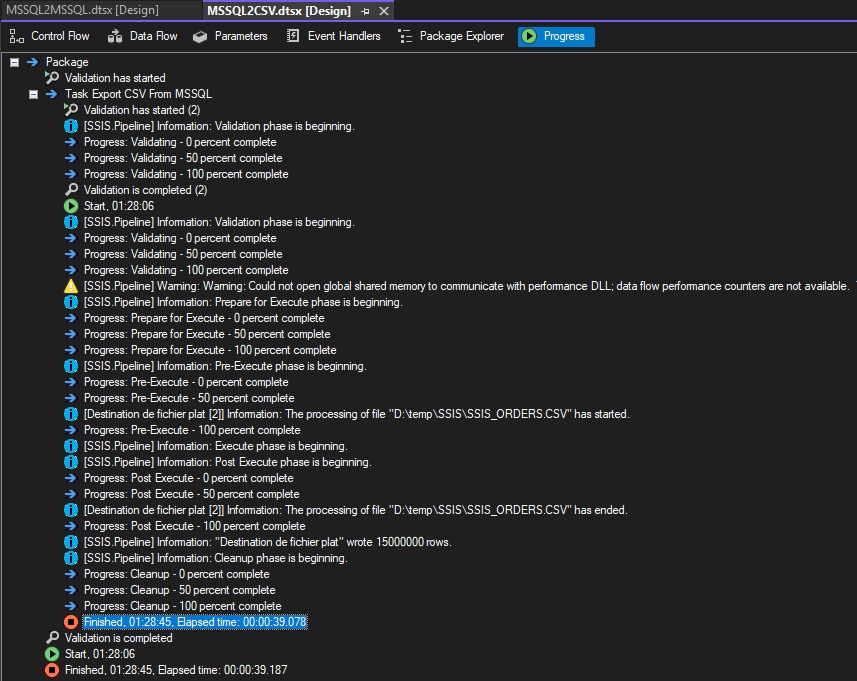Click the yellow warning triangle icon
857x681 pixels.
coord(71,286)
